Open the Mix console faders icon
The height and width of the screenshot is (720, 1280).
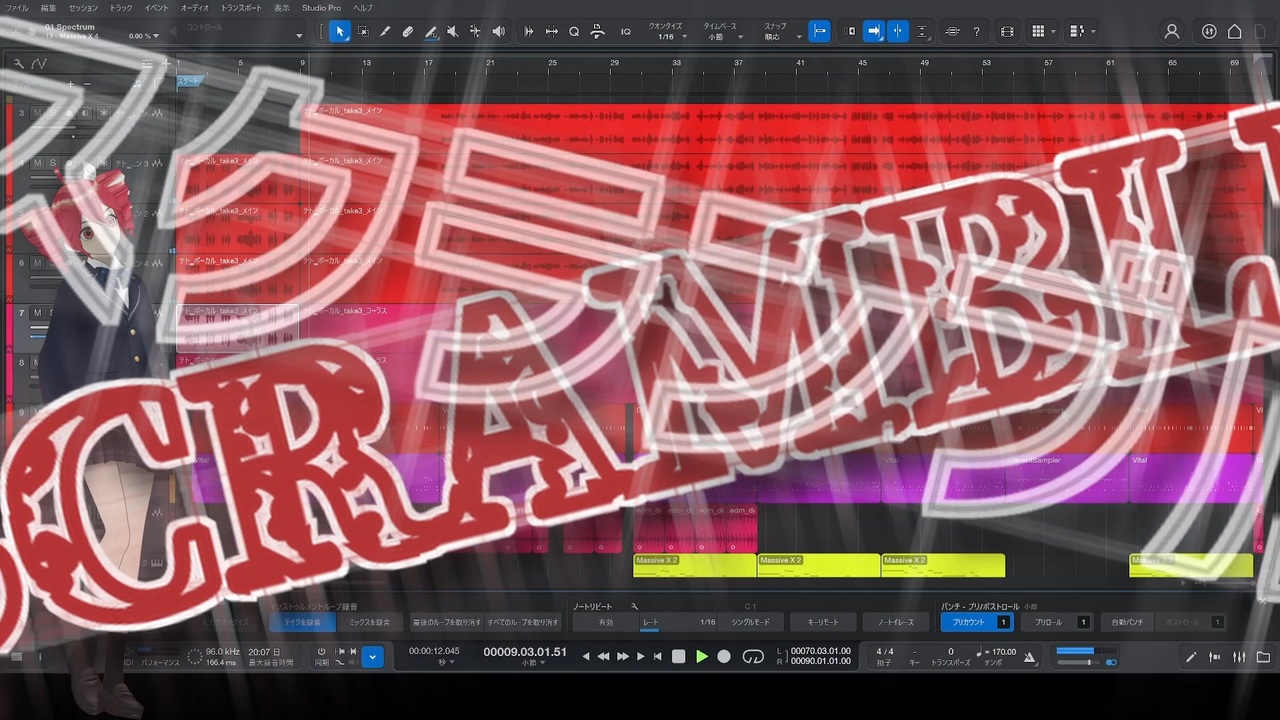[1240, 657]
